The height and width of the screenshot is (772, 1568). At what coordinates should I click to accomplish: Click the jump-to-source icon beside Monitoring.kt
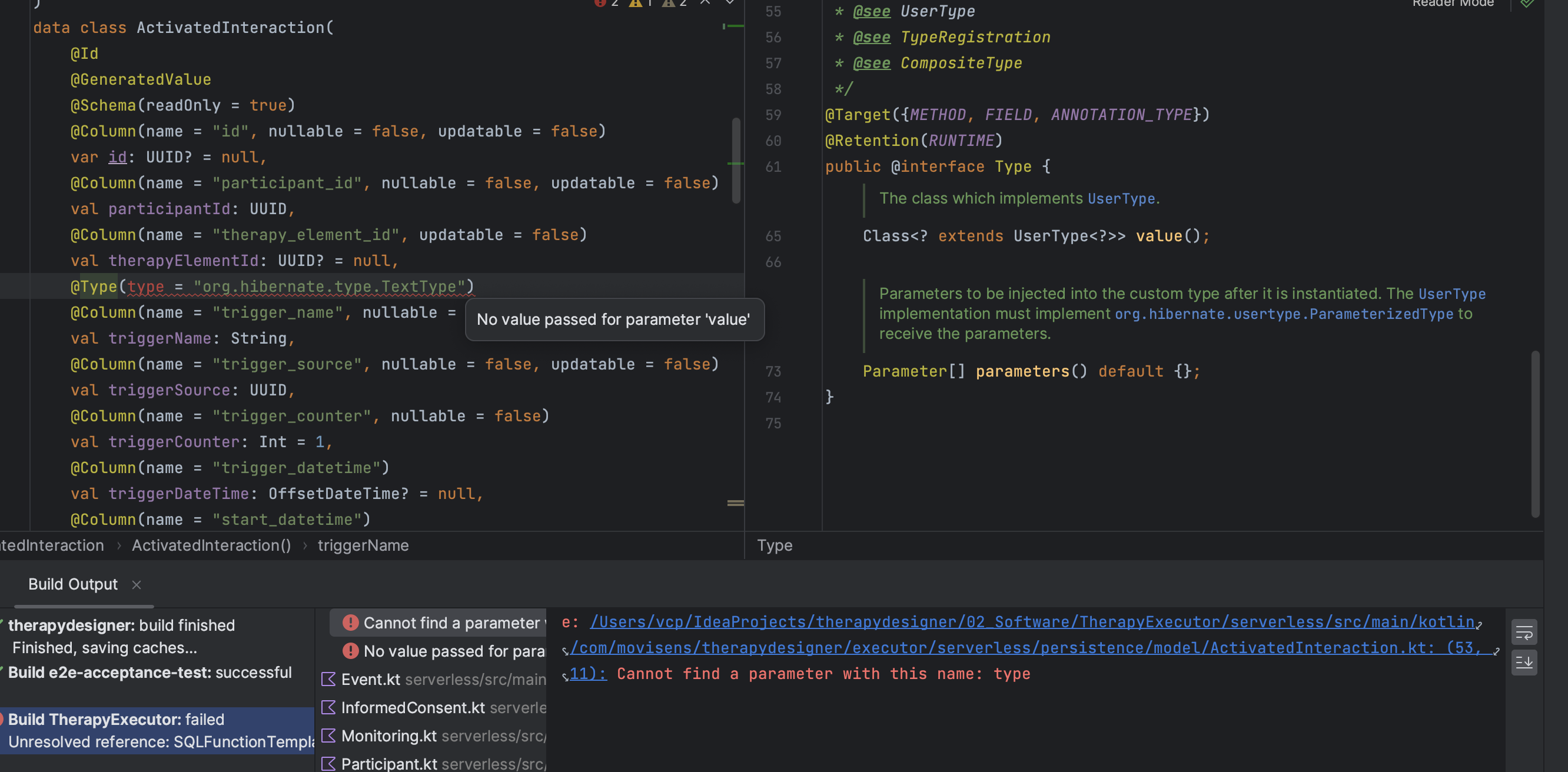(x=328, y=736)
